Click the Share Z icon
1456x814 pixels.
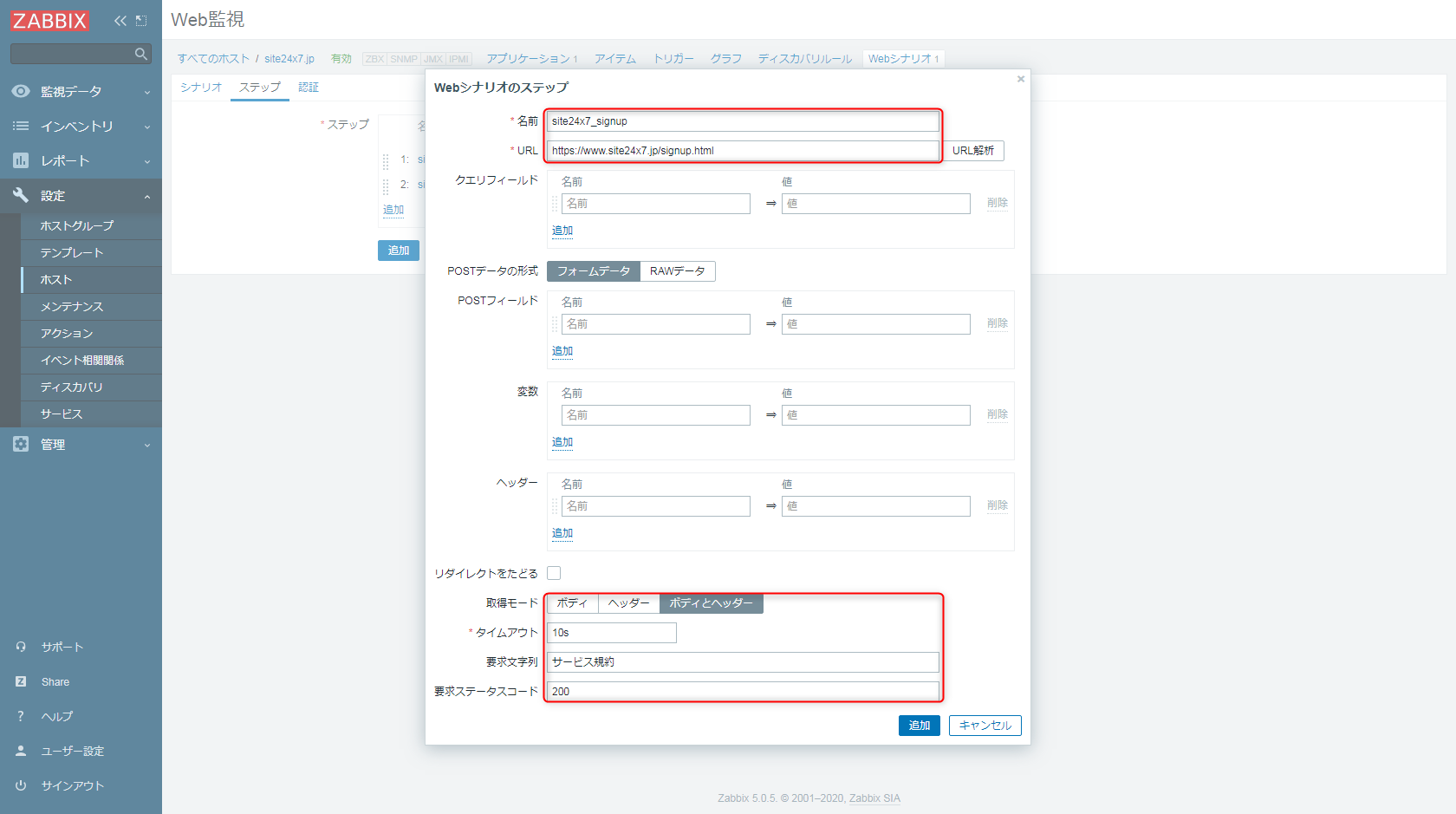(21, 681)
